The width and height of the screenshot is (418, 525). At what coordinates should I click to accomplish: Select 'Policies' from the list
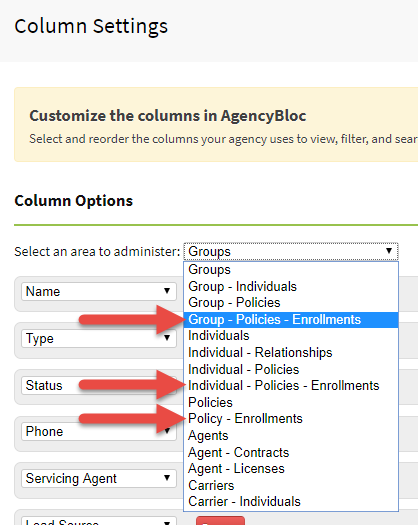point(291,402)
